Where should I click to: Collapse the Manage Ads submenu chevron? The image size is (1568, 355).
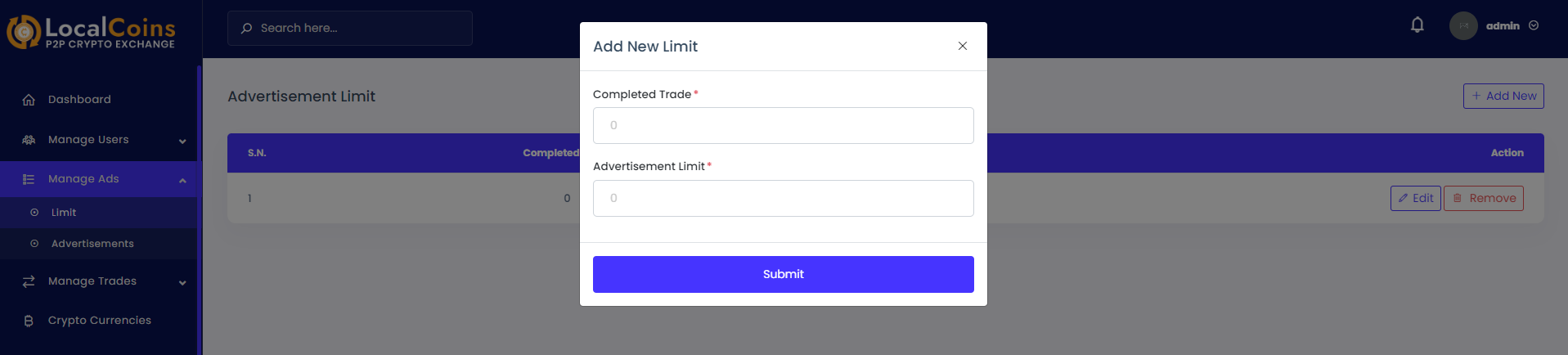pos(182,180)
